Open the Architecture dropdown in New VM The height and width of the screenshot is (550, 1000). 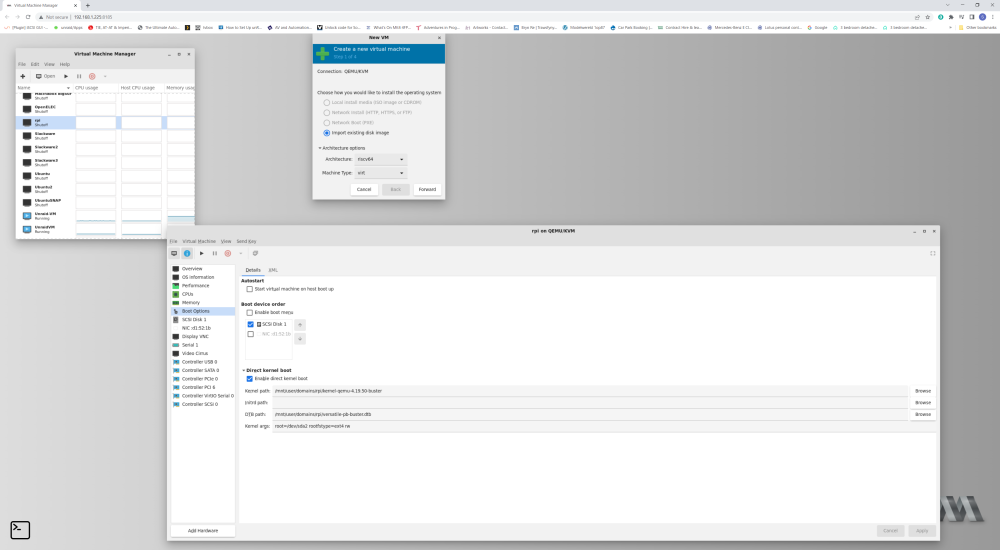[380, 159]
